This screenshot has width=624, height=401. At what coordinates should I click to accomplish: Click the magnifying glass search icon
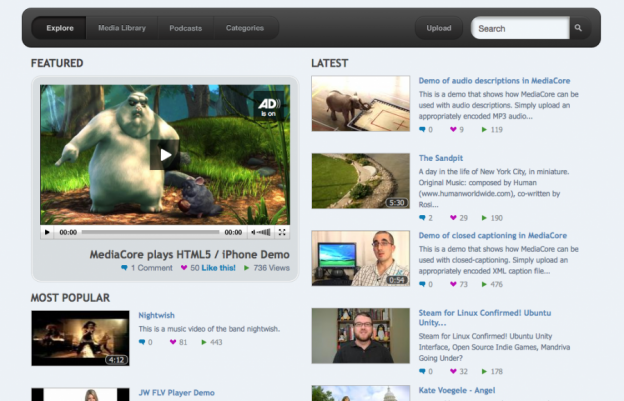click(579, 28)
